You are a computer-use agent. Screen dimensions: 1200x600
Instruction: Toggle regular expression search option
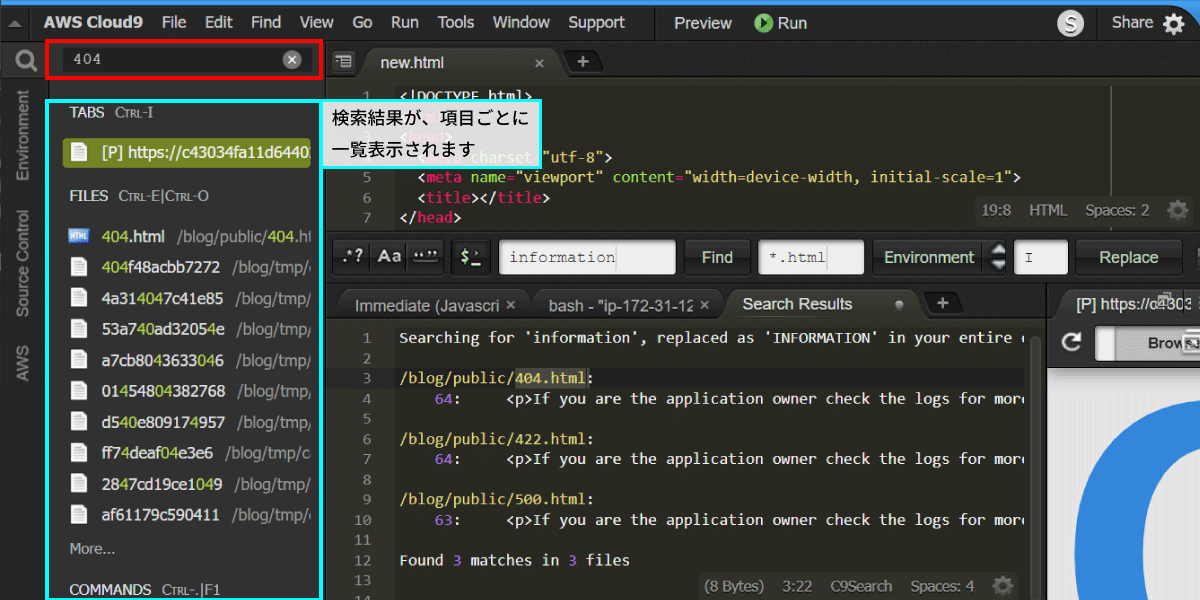pyautogui.click(x=353, y=257)
